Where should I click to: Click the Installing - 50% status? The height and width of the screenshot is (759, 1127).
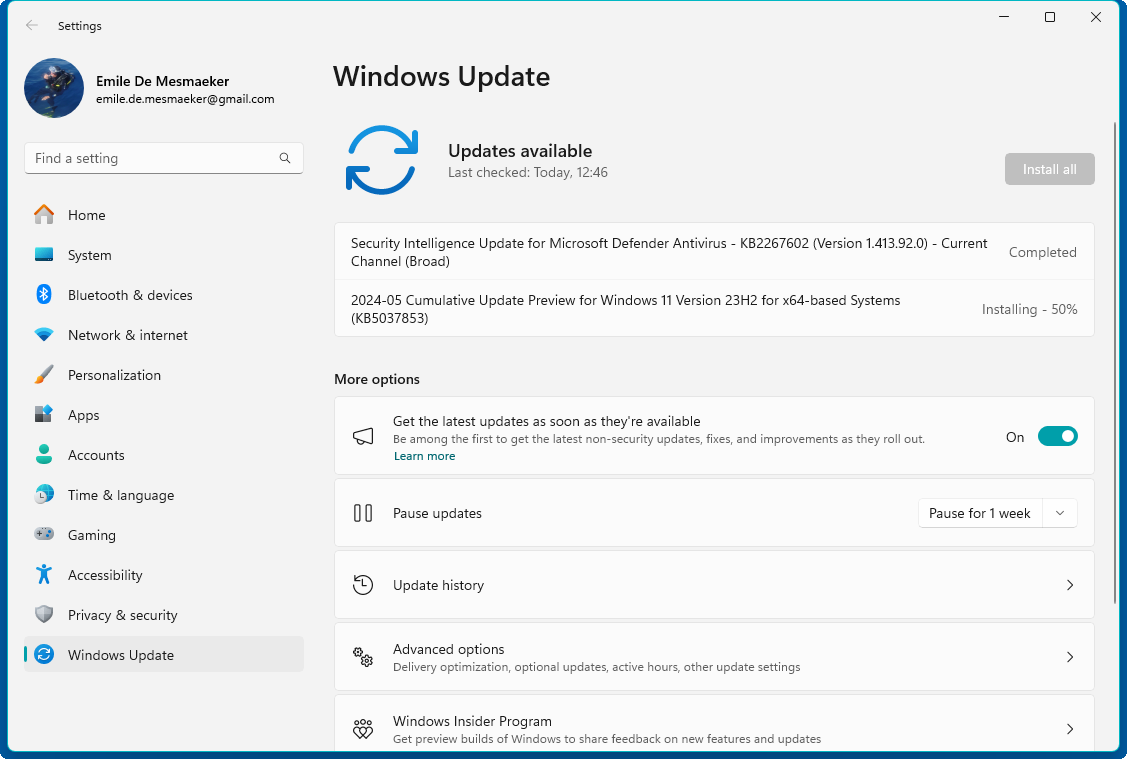[x=1029, y=309]
